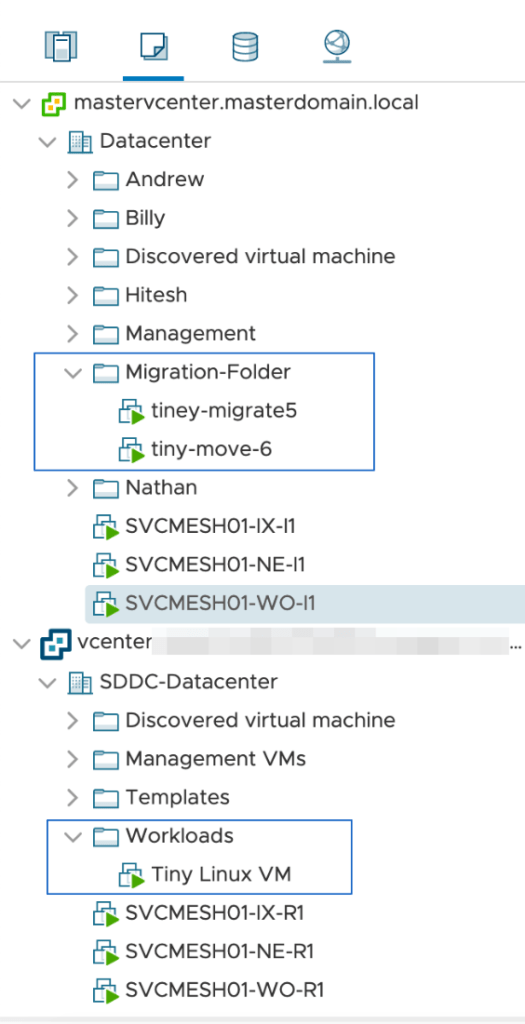Expand the Templates folder
Image resolution: width=525 pixels, height=1024 pixels.
pyautogui.click(x=72, y=797)
